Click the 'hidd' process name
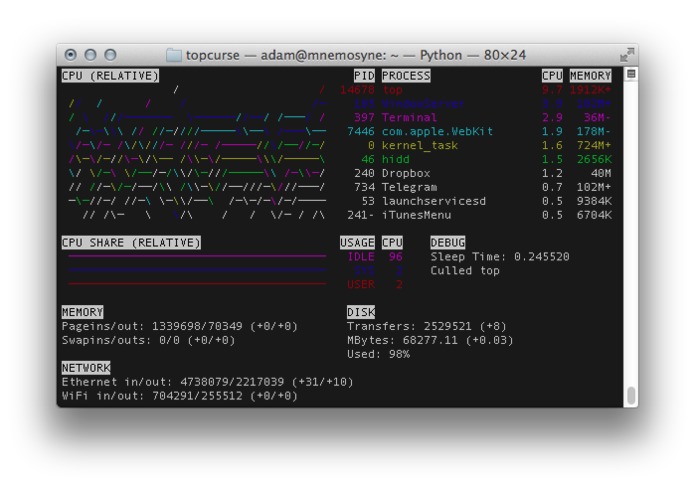695x494 pixels. click(x=396, y=159)
